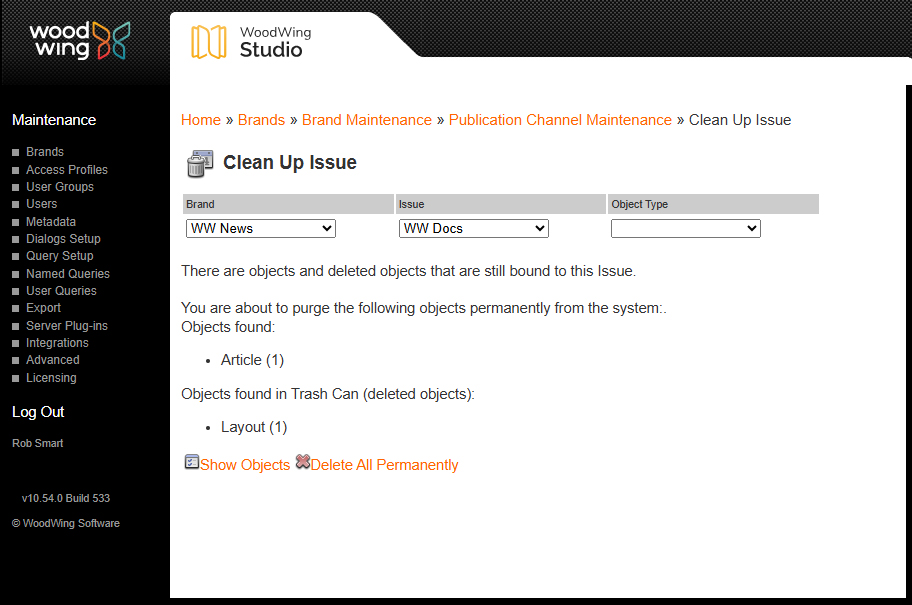
Task: Click the red X icon before Delete All Permanently
Action: coord(302,463)
